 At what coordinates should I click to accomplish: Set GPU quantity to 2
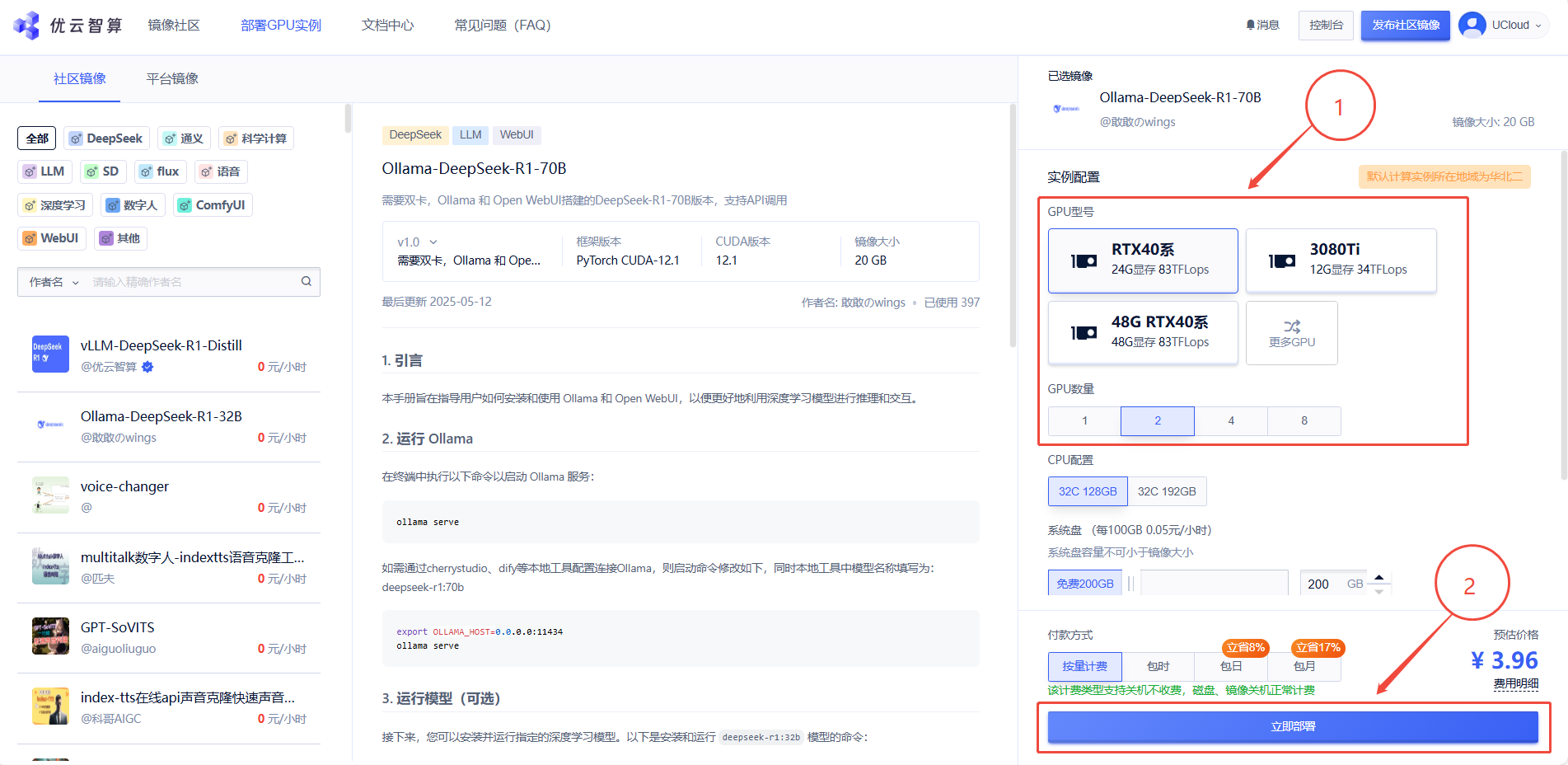coord(1158,421)
